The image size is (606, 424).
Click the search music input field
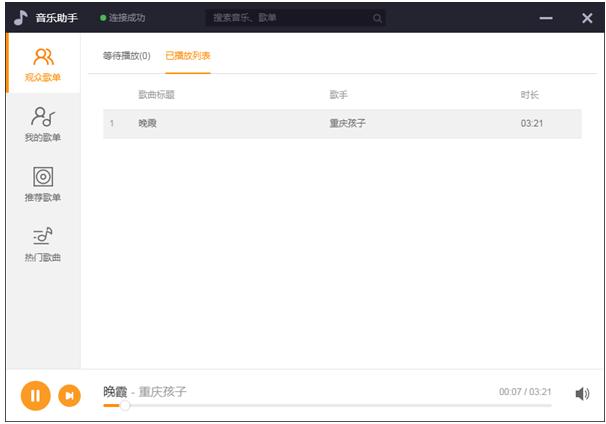[x=295, y=18]
